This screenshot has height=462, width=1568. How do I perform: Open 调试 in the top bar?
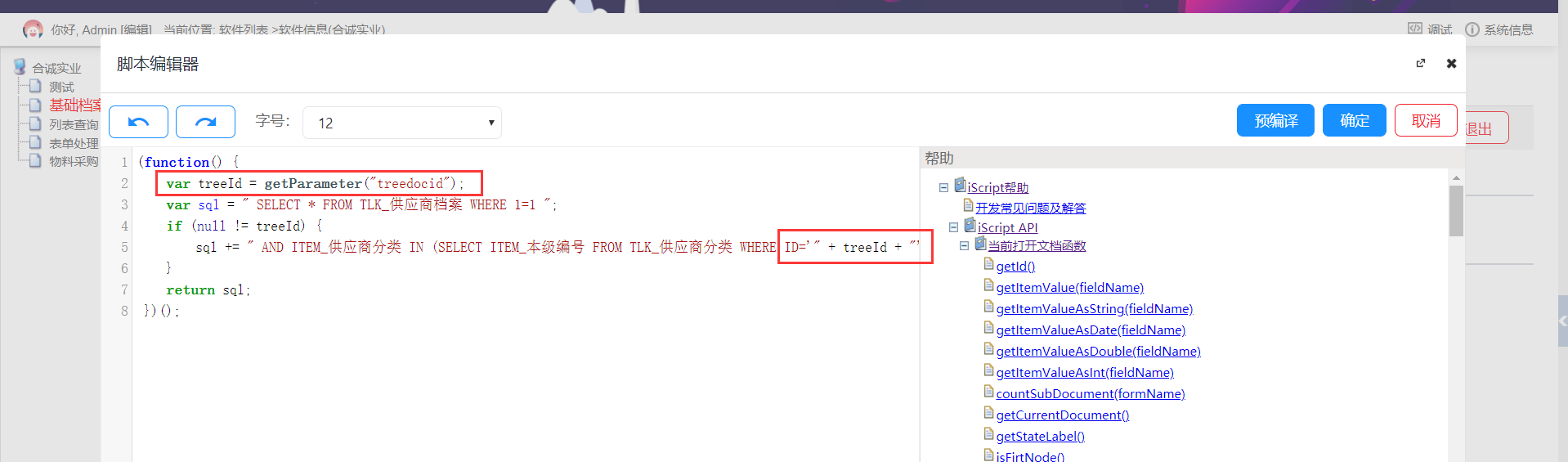(1430, 29)
